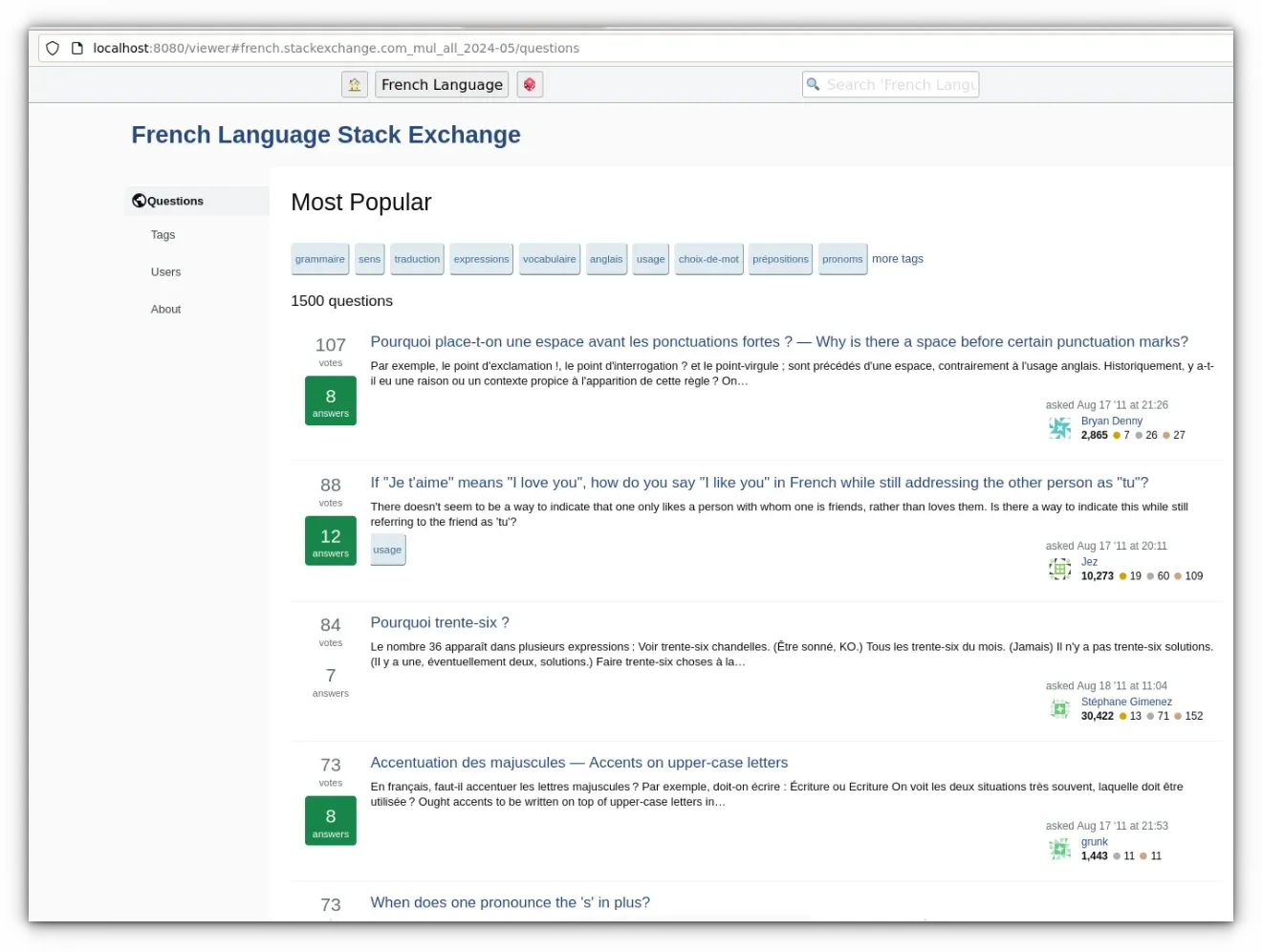Open Users in the sidebar
The height and width of the screenshot is (952, 1262).
point(165,271)
